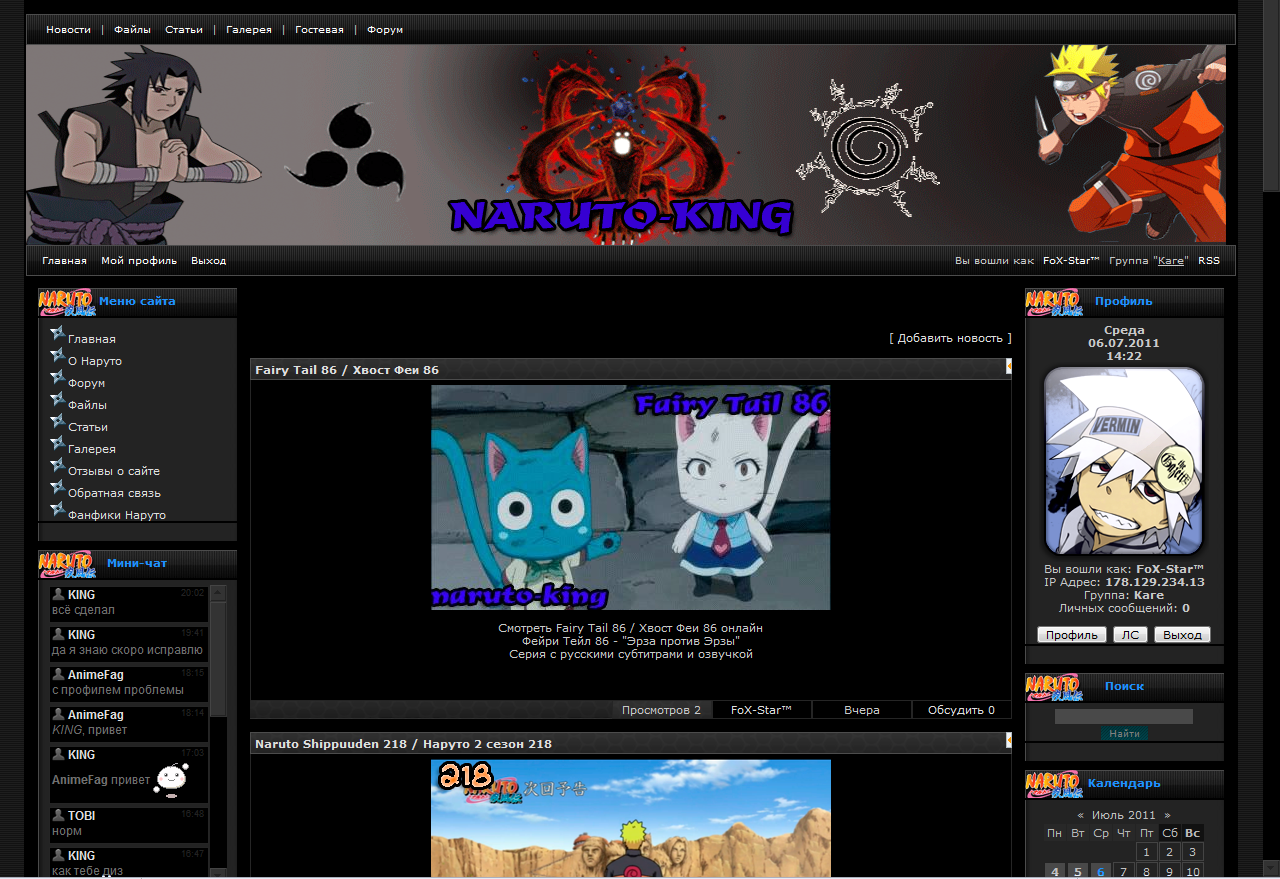
Task: Click NARUTO-KING site banner
Action: [x=626, y=144]
